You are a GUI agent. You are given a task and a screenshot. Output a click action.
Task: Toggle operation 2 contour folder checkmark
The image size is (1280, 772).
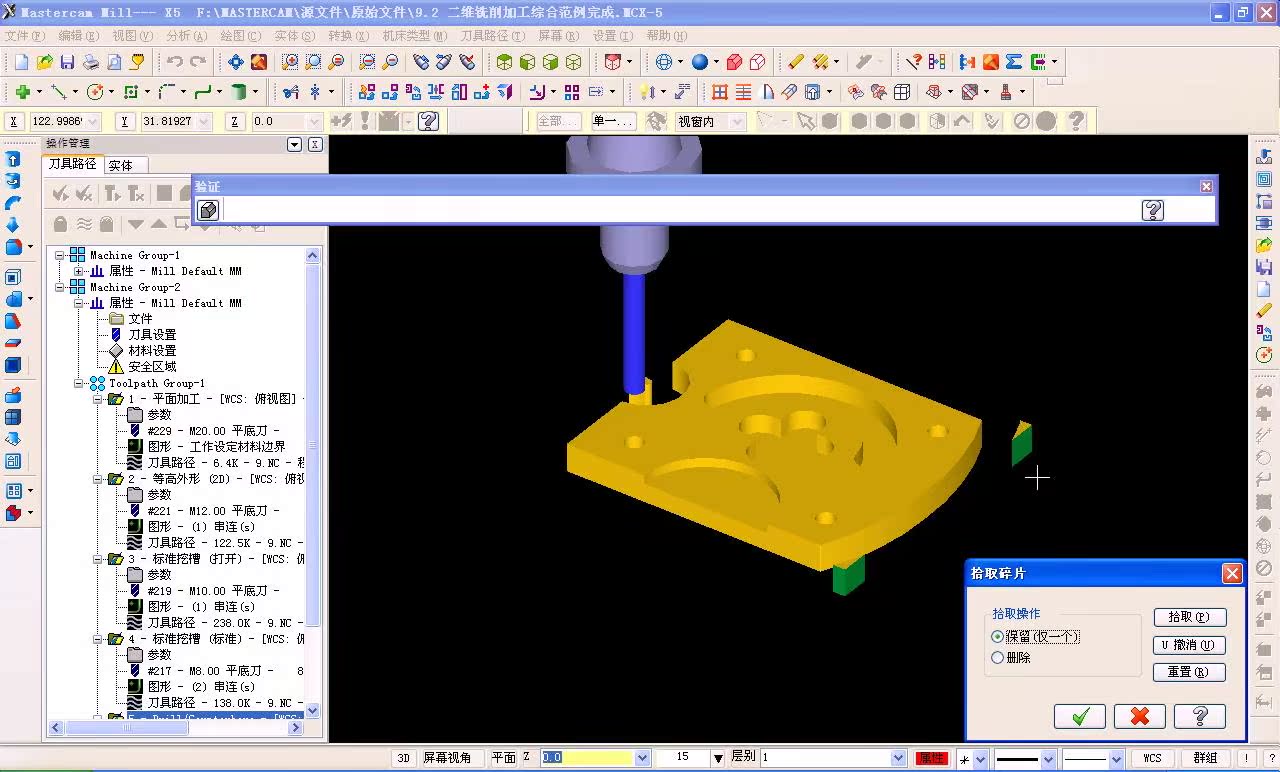pyautogui.click(x=116, y=479)
